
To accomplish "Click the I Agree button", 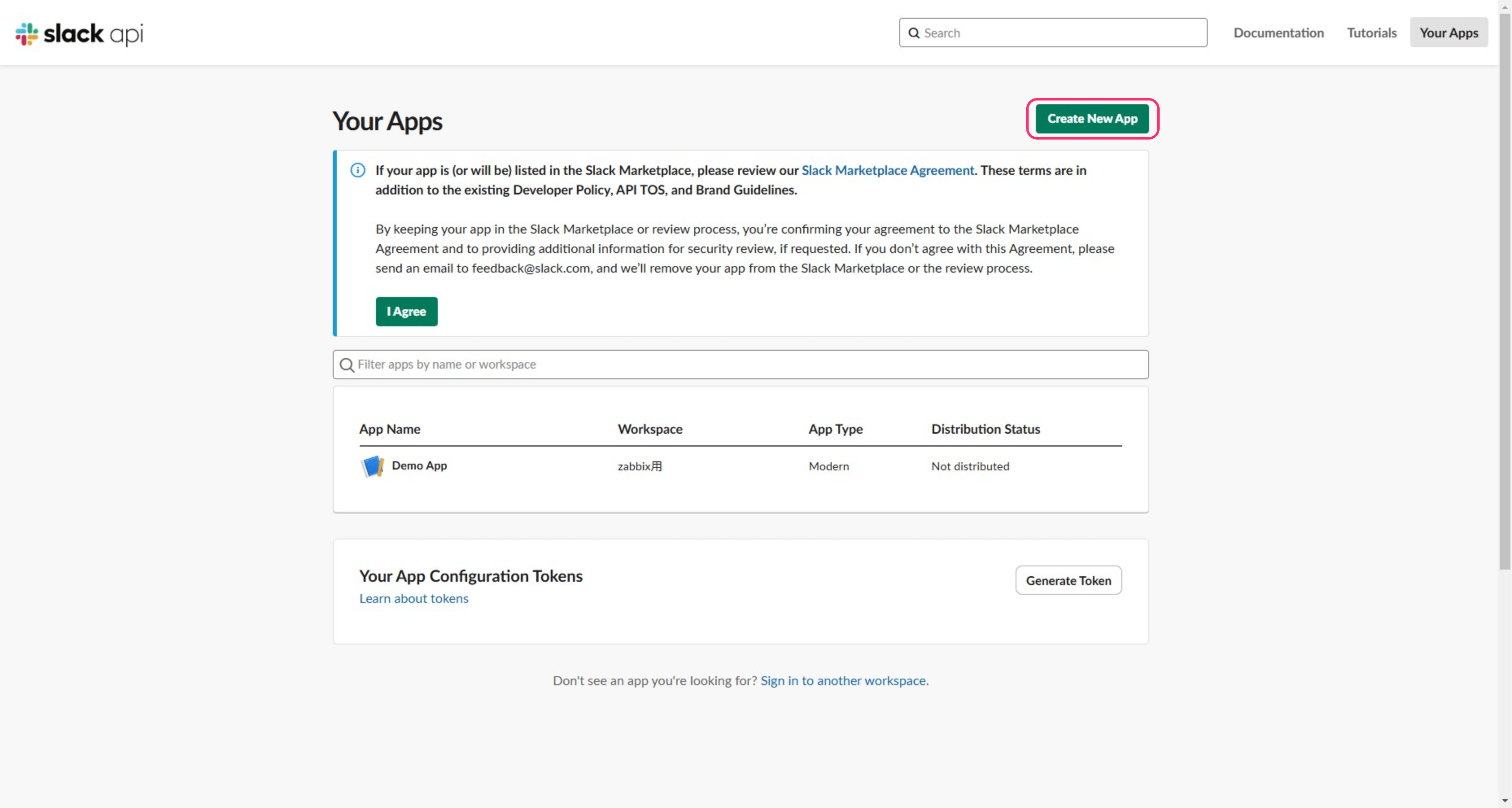I will click(406, 312).
